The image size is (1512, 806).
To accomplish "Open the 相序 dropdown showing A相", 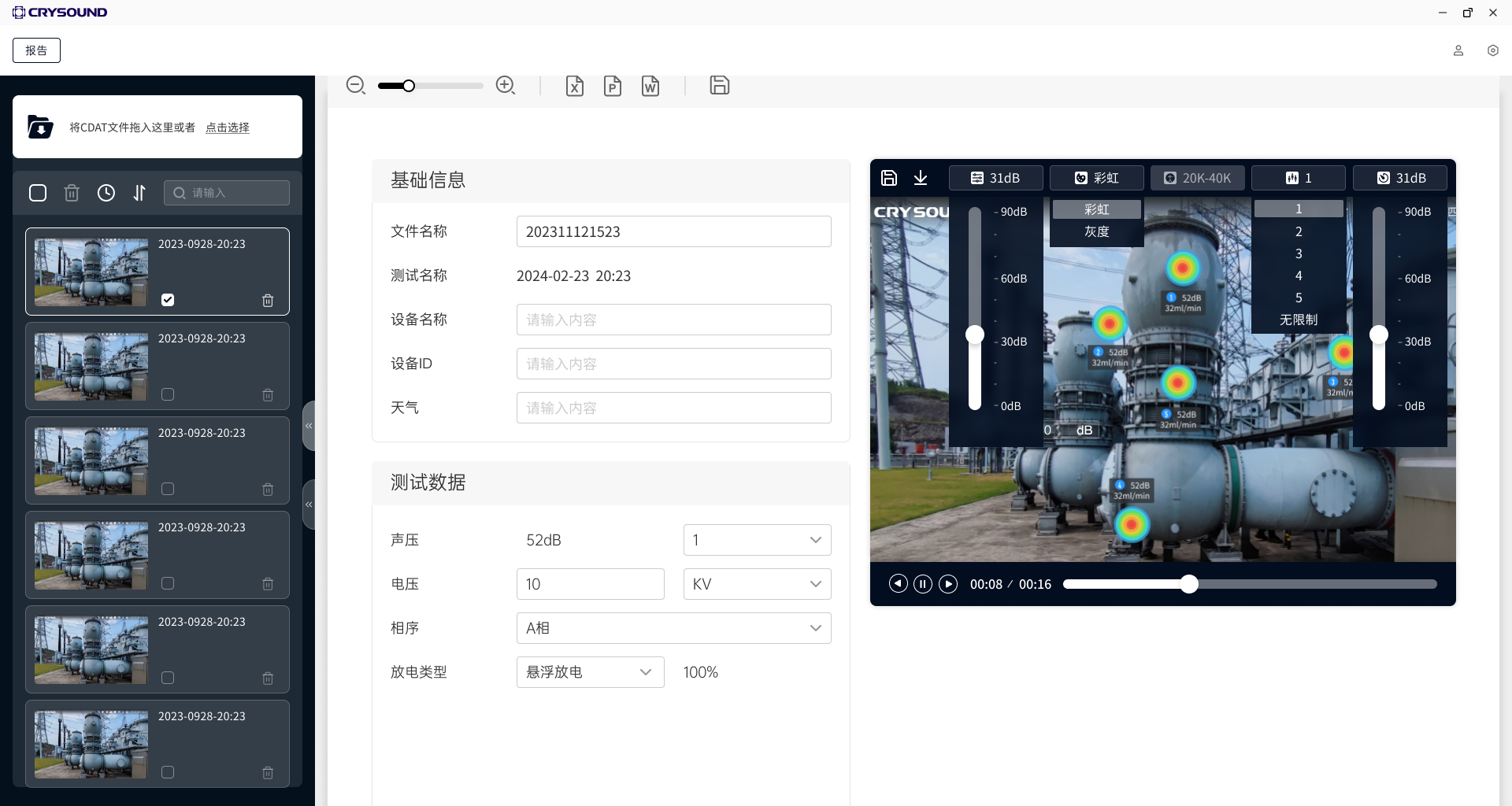I will (x=673, y=627).
